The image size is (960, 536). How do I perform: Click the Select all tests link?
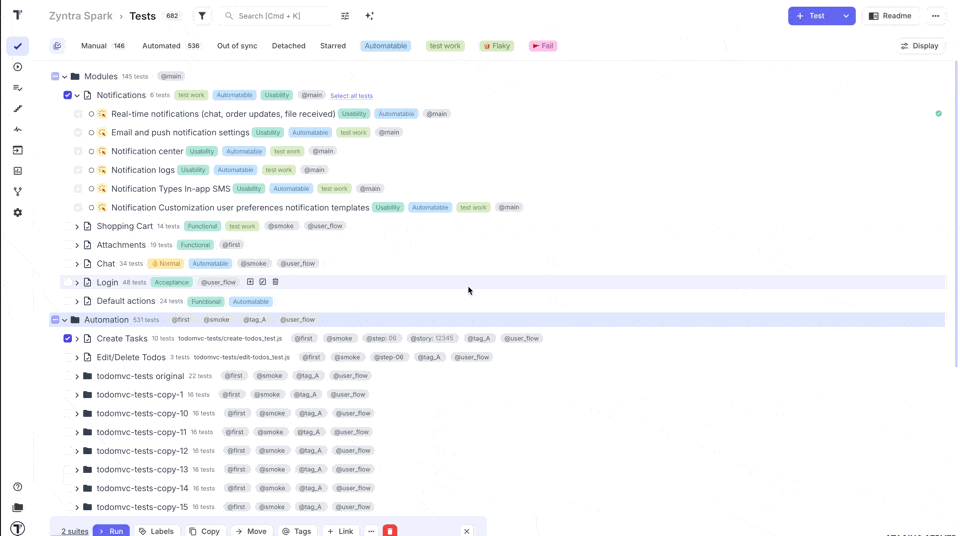click(351, 96)
